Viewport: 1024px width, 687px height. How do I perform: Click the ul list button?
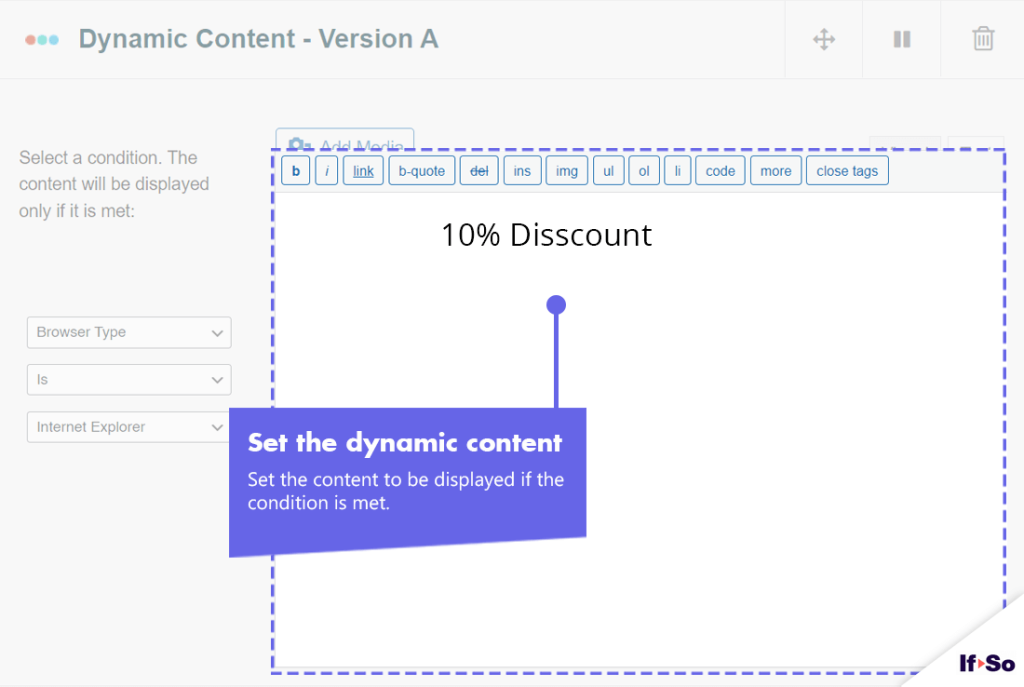click(609, 171)
